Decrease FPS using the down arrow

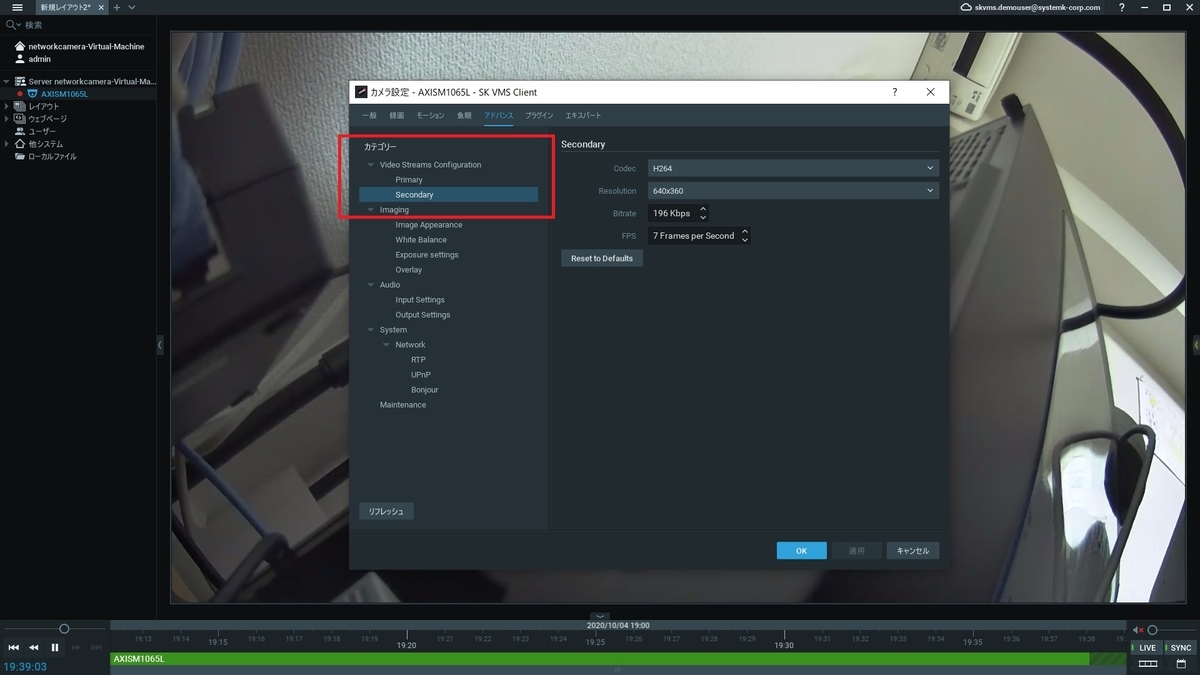tap(745, 240)
